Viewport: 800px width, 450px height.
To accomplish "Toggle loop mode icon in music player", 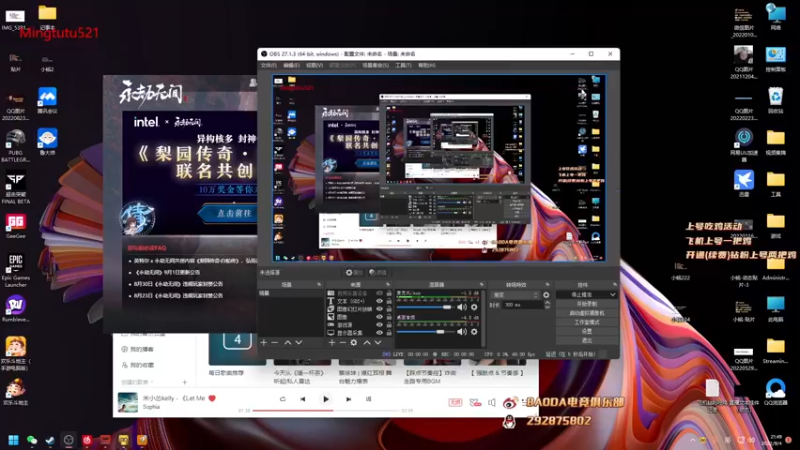I will click(283, 399).
